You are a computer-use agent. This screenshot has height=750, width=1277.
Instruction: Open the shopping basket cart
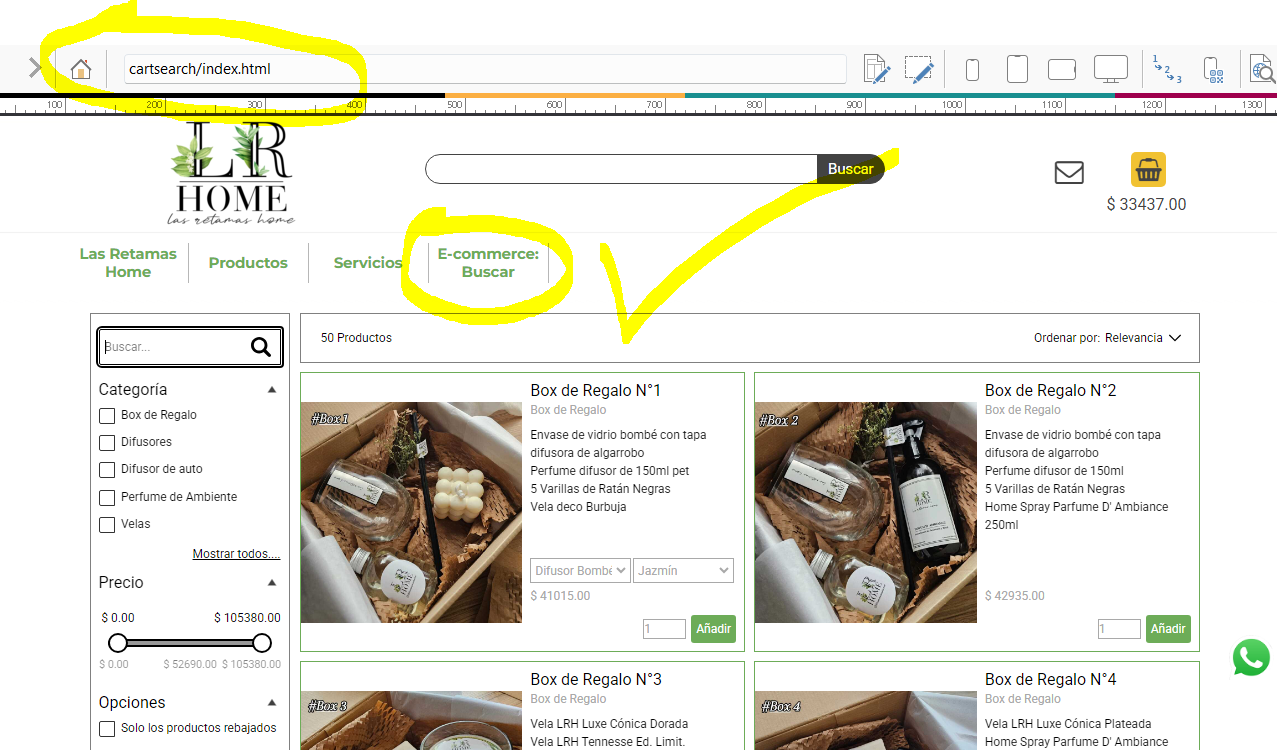click(x=1148, y=169)
